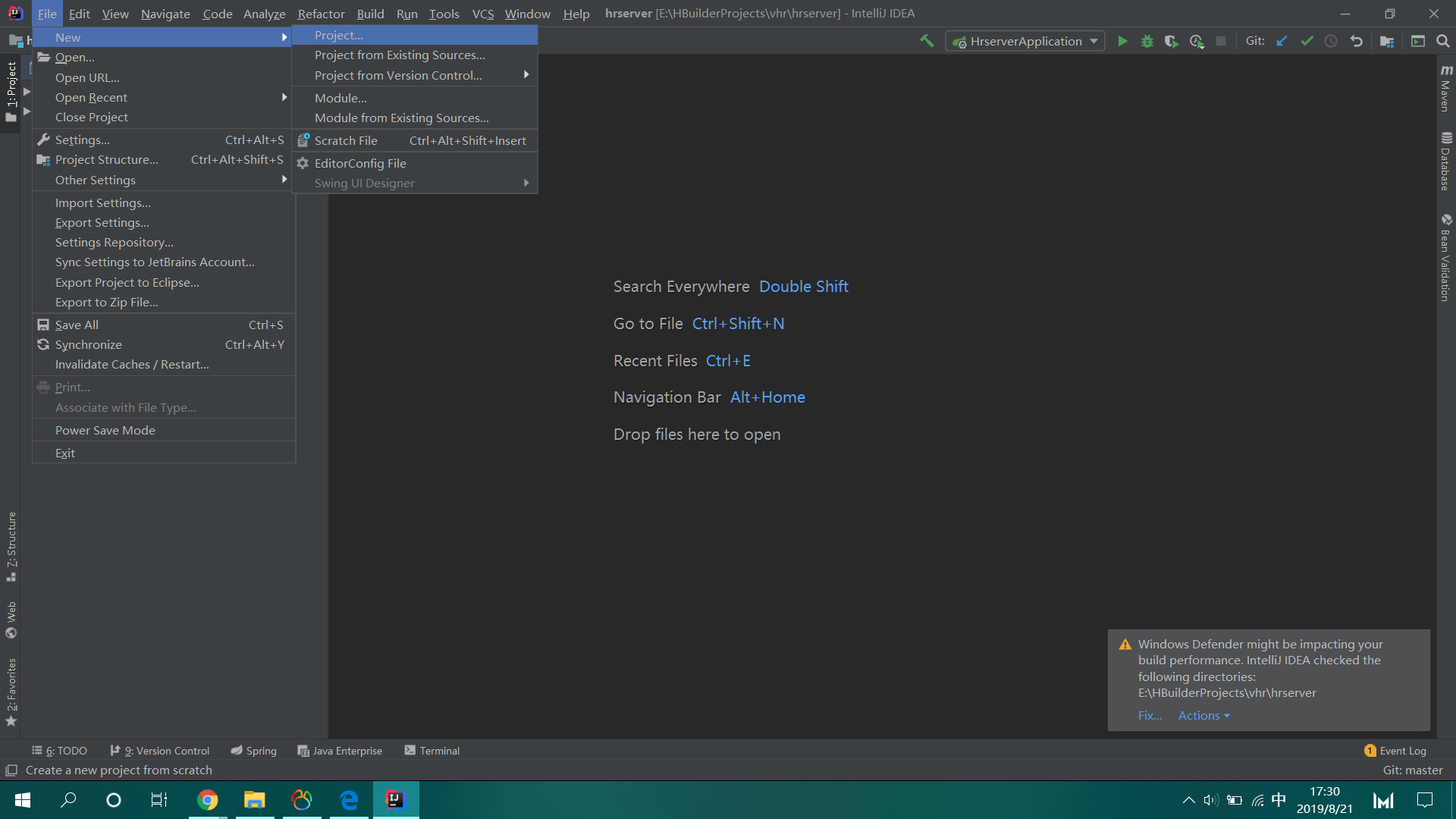The width and height of the screenshot is (1456, 819).
Task: Click the Git commit green checkmark
Action: (x=1307, y=41)
